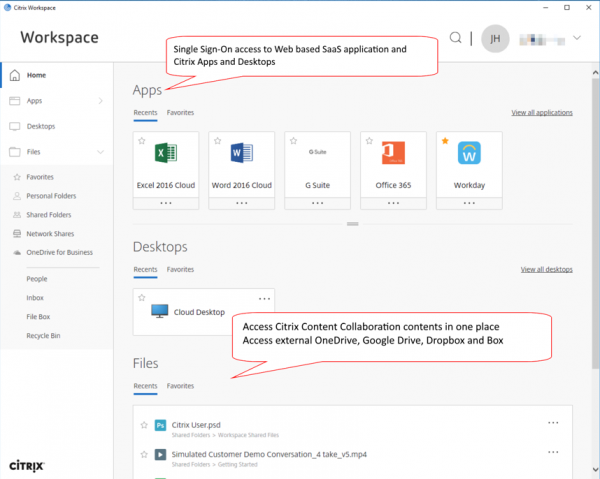Viewport: 600px width, 479px height.
Task: Switch to Favorites tab under Apps
Action: point(181,113)
